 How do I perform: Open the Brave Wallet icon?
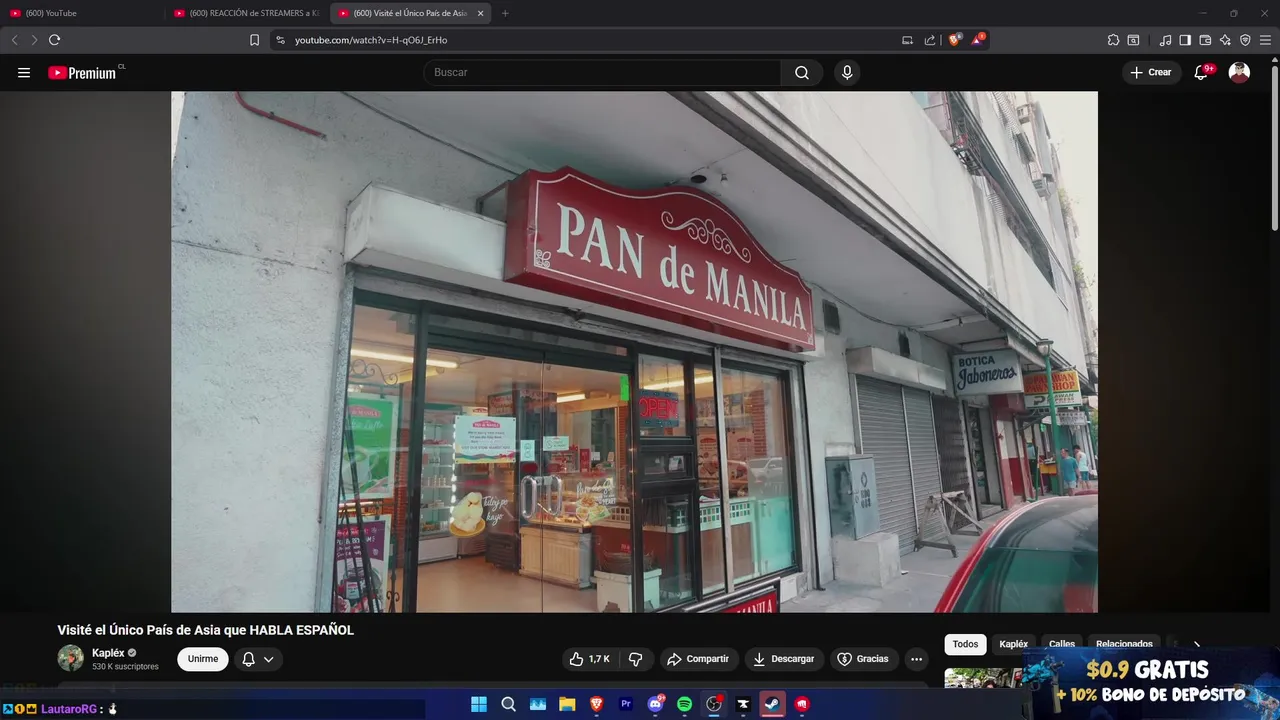1205,40
